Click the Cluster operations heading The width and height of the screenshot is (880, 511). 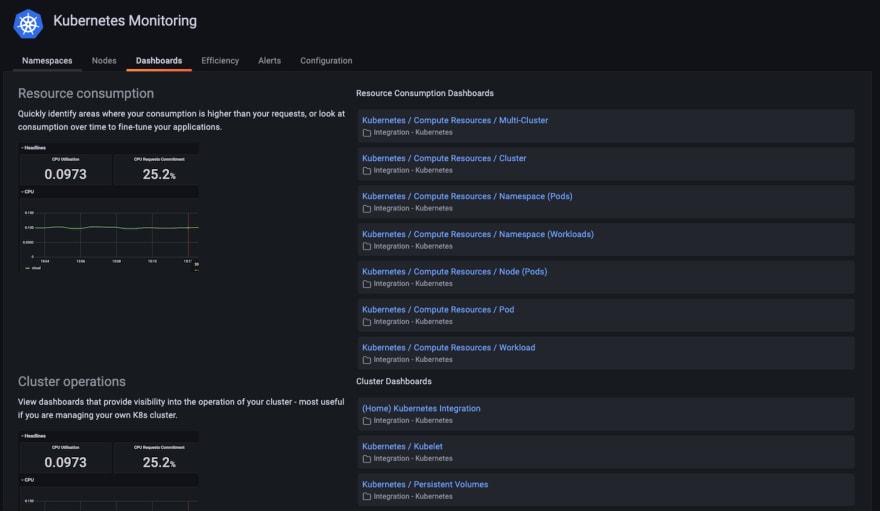pos(72,381)
